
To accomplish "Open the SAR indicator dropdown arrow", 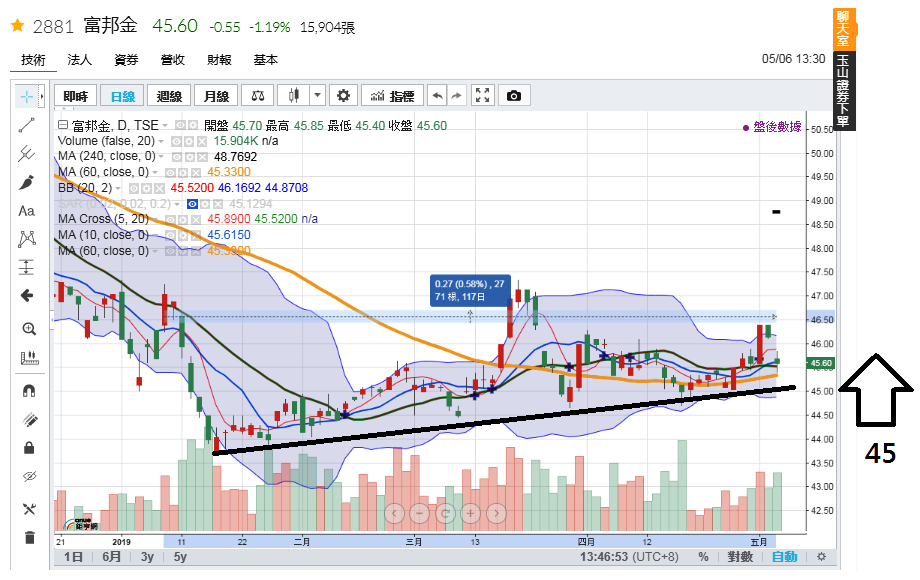I will pyautogui.click(x=177, y=204).
